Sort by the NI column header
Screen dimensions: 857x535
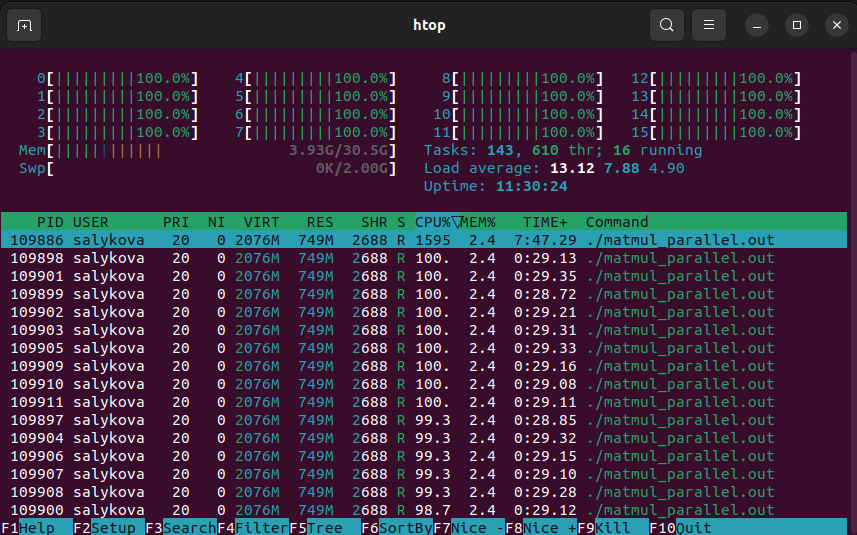point(216,222)
